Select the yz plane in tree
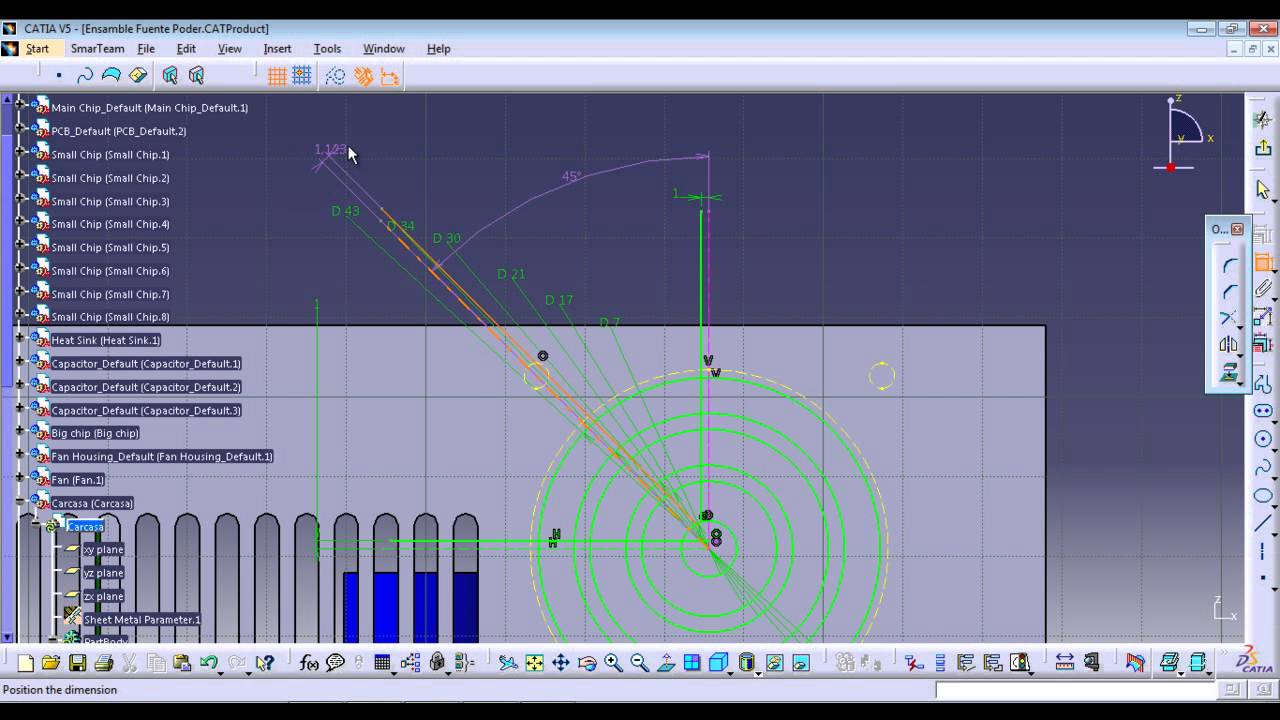Viewport: 1280px width, 720px height. pyautogui.click(x=103, y=573)
